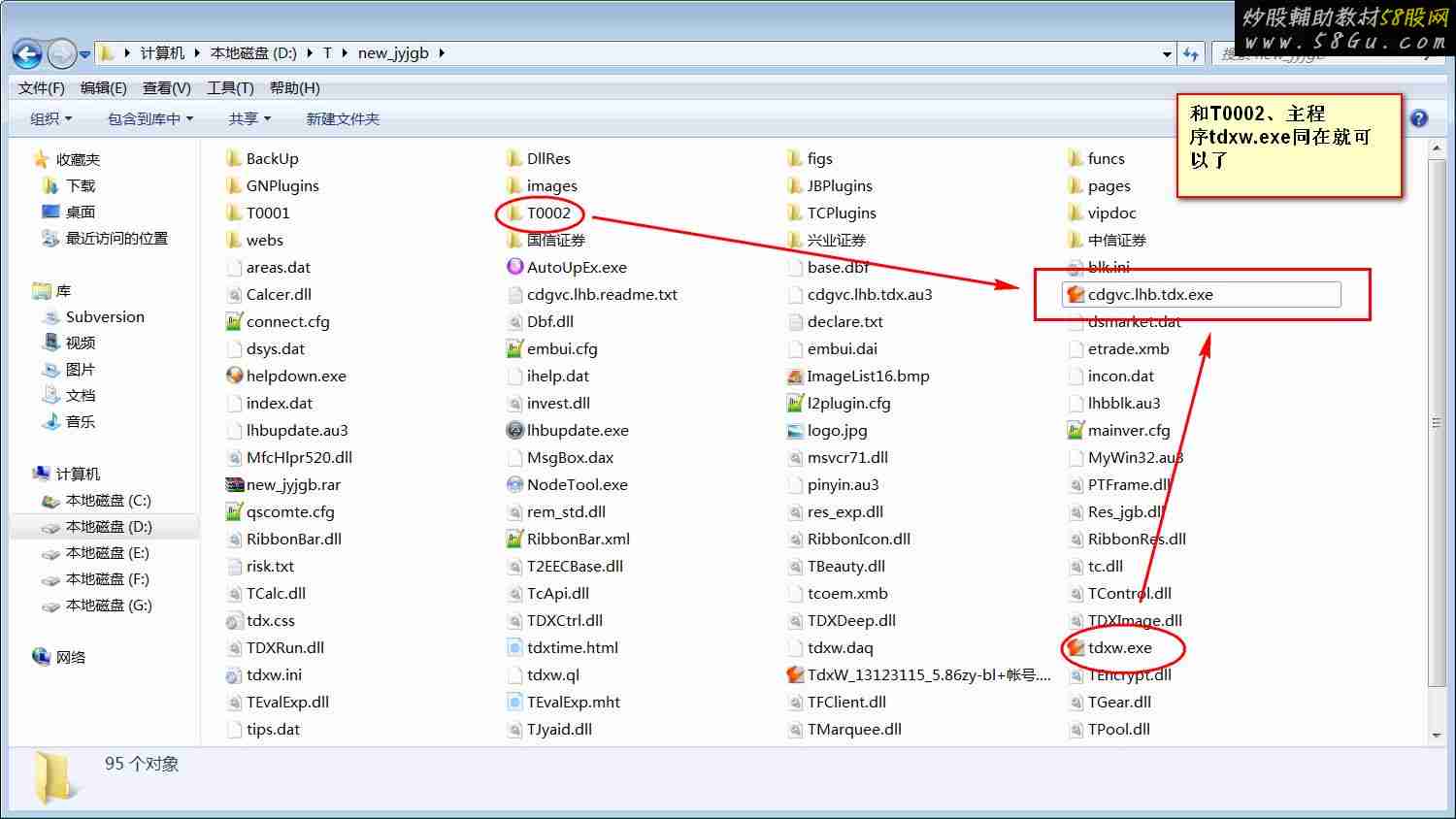Open the 查看(V) menu
Image resolution: width=1456 pixels, height=819 pixels.
coord(166,88)
